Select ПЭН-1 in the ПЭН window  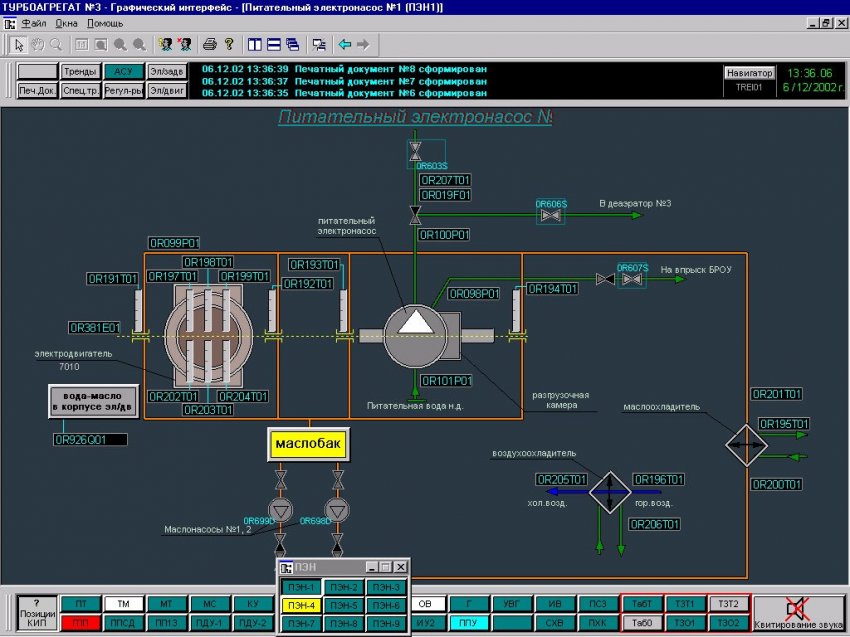point(301,587)
